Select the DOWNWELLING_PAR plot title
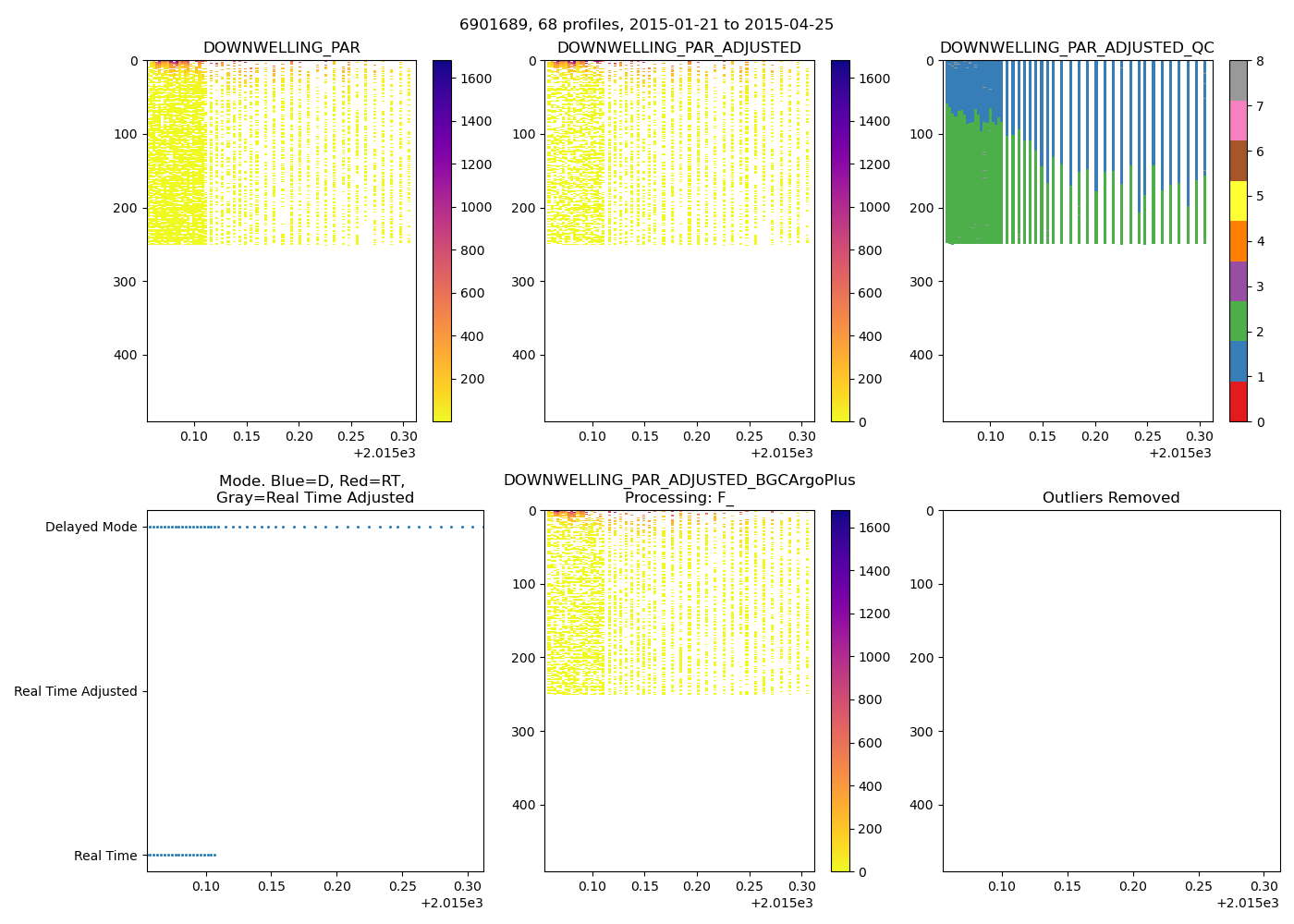Image resolution: width=1294 pixels, height=924 pixels. [x=281, y=48]
